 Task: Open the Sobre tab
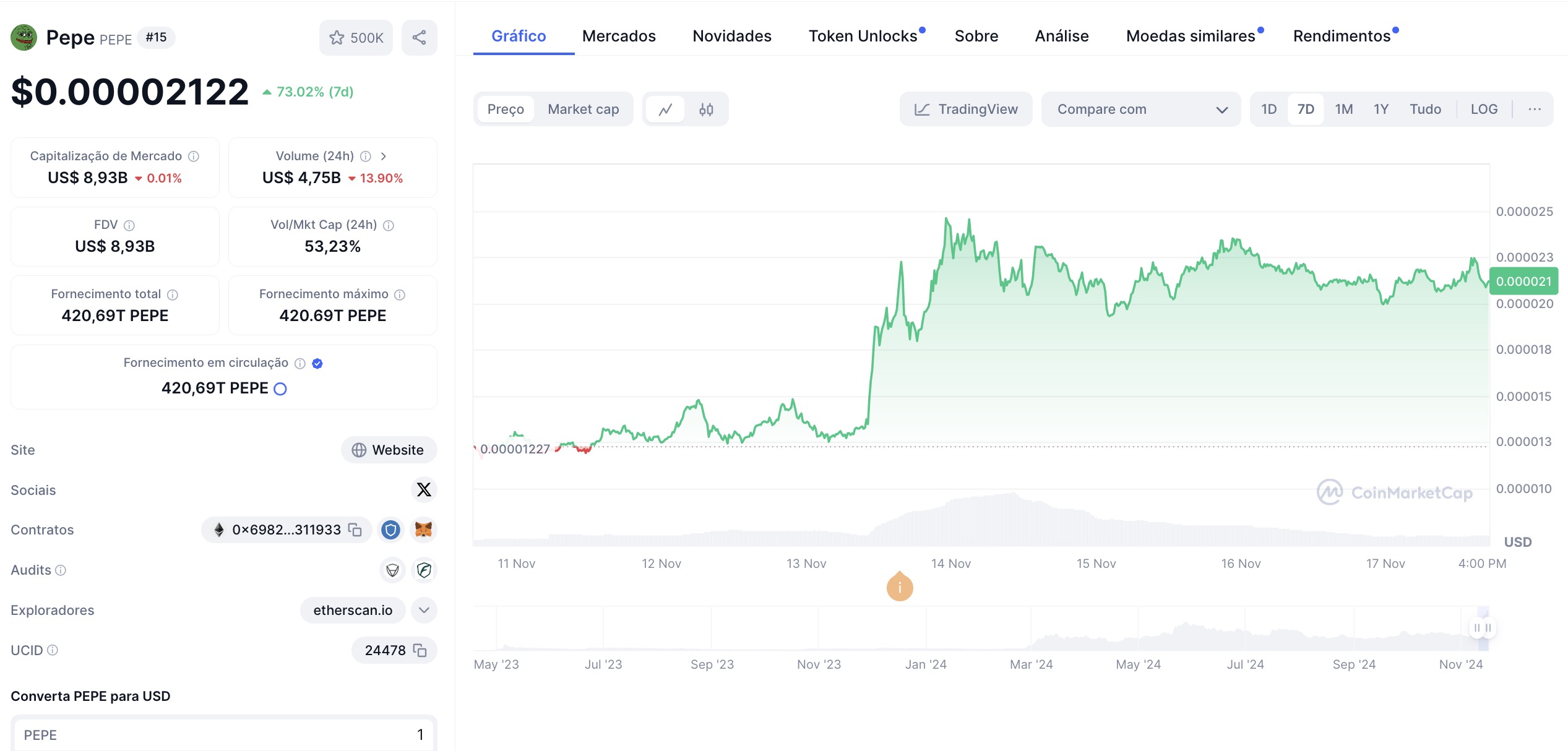click(x=976, y=36)
